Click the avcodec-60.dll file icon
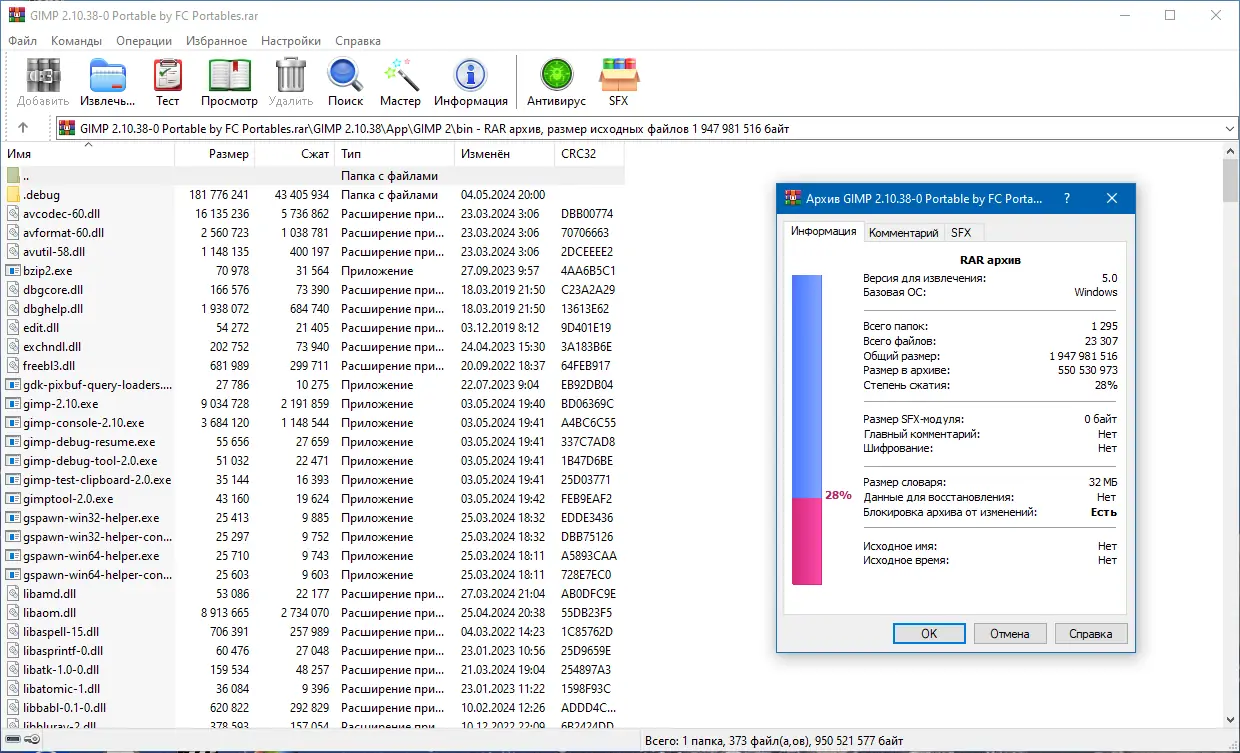This screenshot has width=1240, height=753. point(13,214)
